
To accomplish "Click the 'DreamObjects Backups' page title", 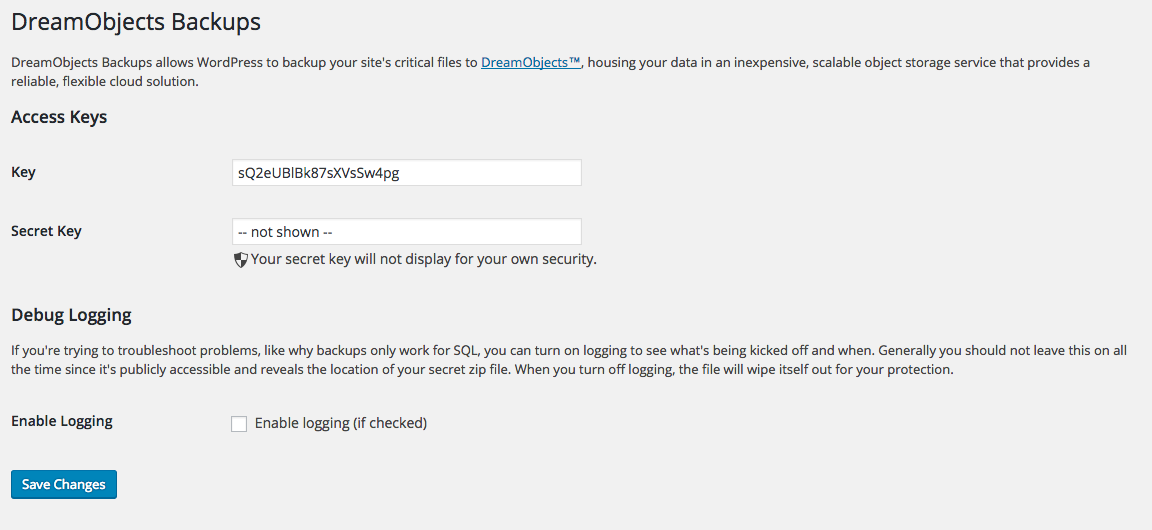I will tap(136, 21).
